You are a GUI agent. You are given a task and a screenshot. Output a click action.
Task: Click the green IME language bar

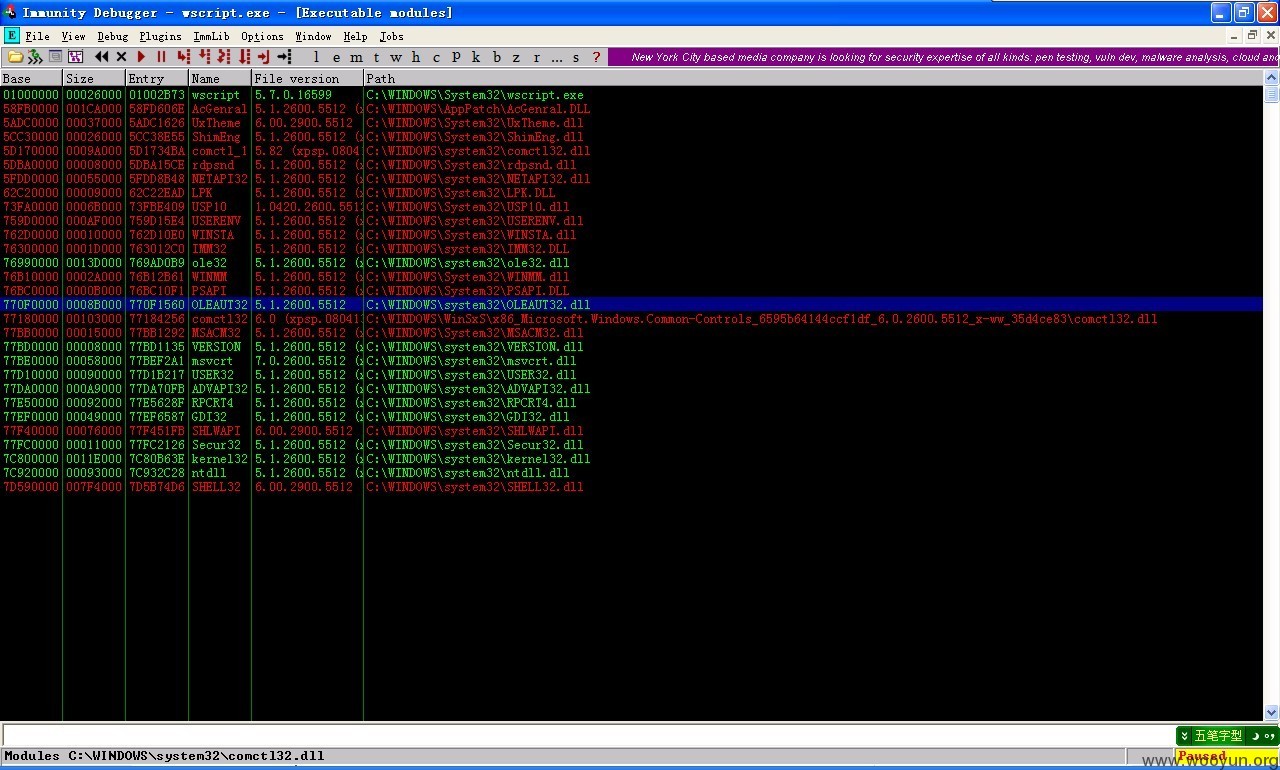coord(1227,735)
